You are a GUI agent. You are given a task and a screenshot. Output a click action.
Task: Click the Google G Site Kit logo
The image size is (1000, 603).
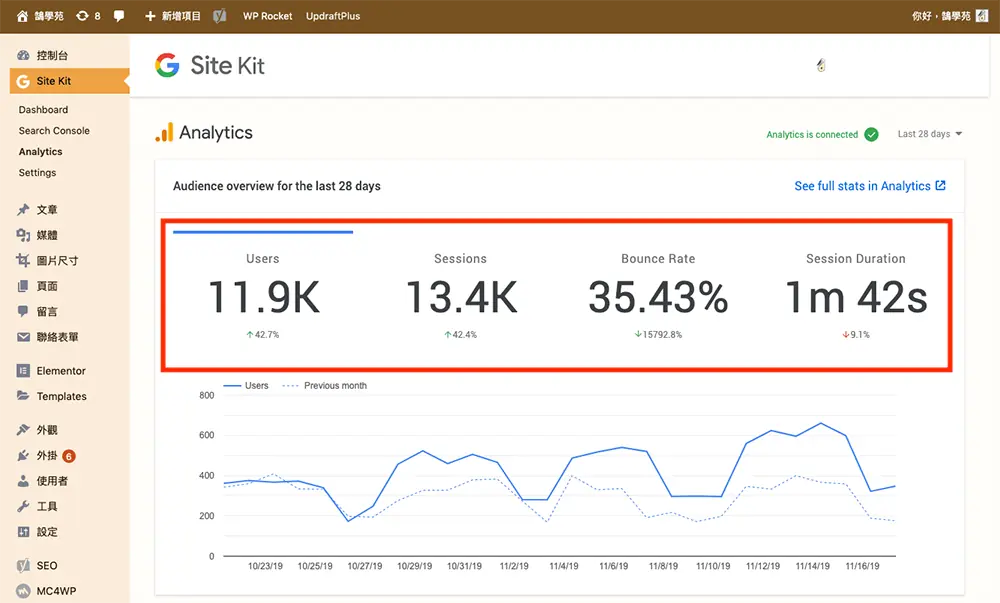tap(167, 65)
